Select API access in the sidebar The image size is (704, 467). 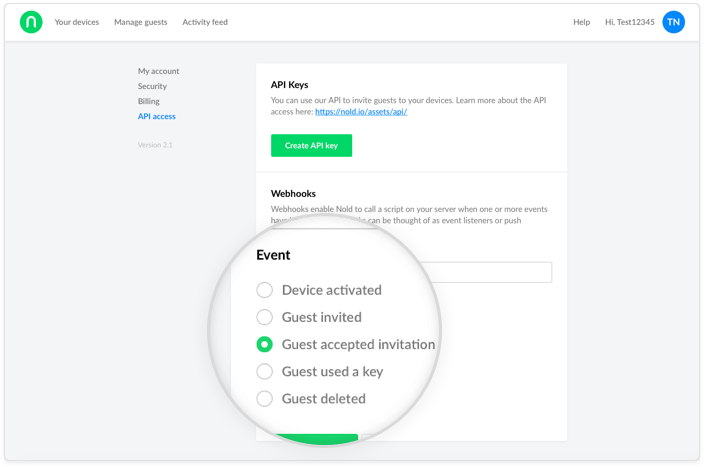[157, 116]
